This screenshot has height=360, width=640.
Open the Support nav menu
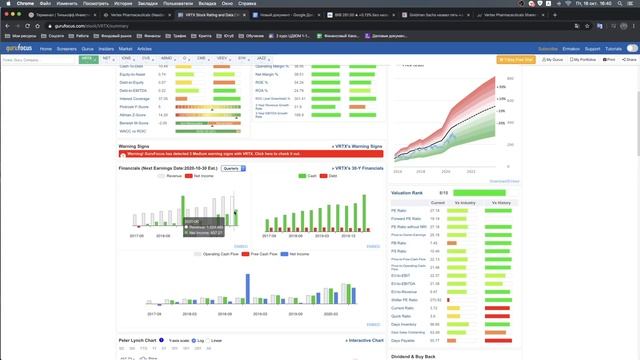click(592, 49)
